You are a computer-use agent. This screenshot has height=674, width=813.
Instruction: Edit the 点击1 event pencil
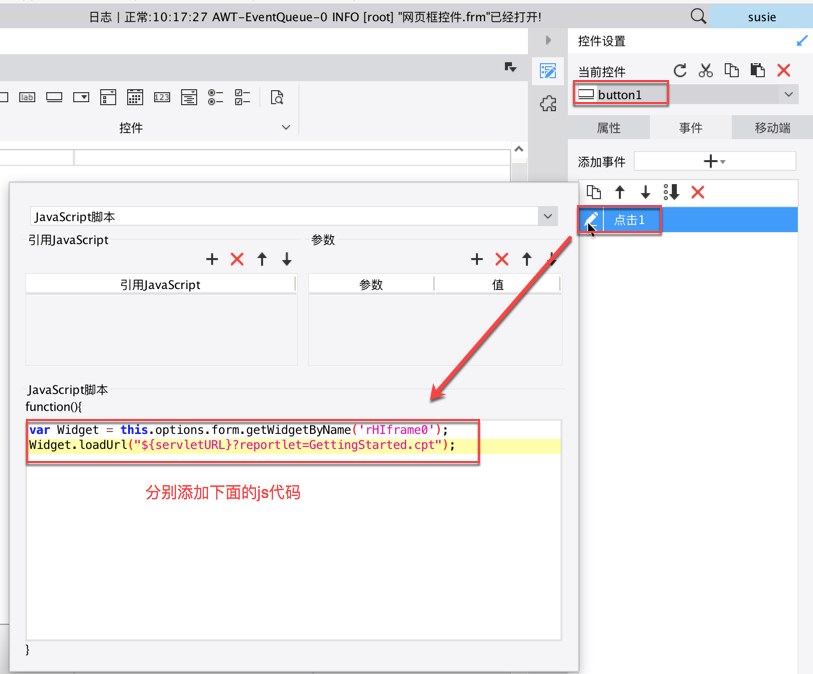pos(591,220)
